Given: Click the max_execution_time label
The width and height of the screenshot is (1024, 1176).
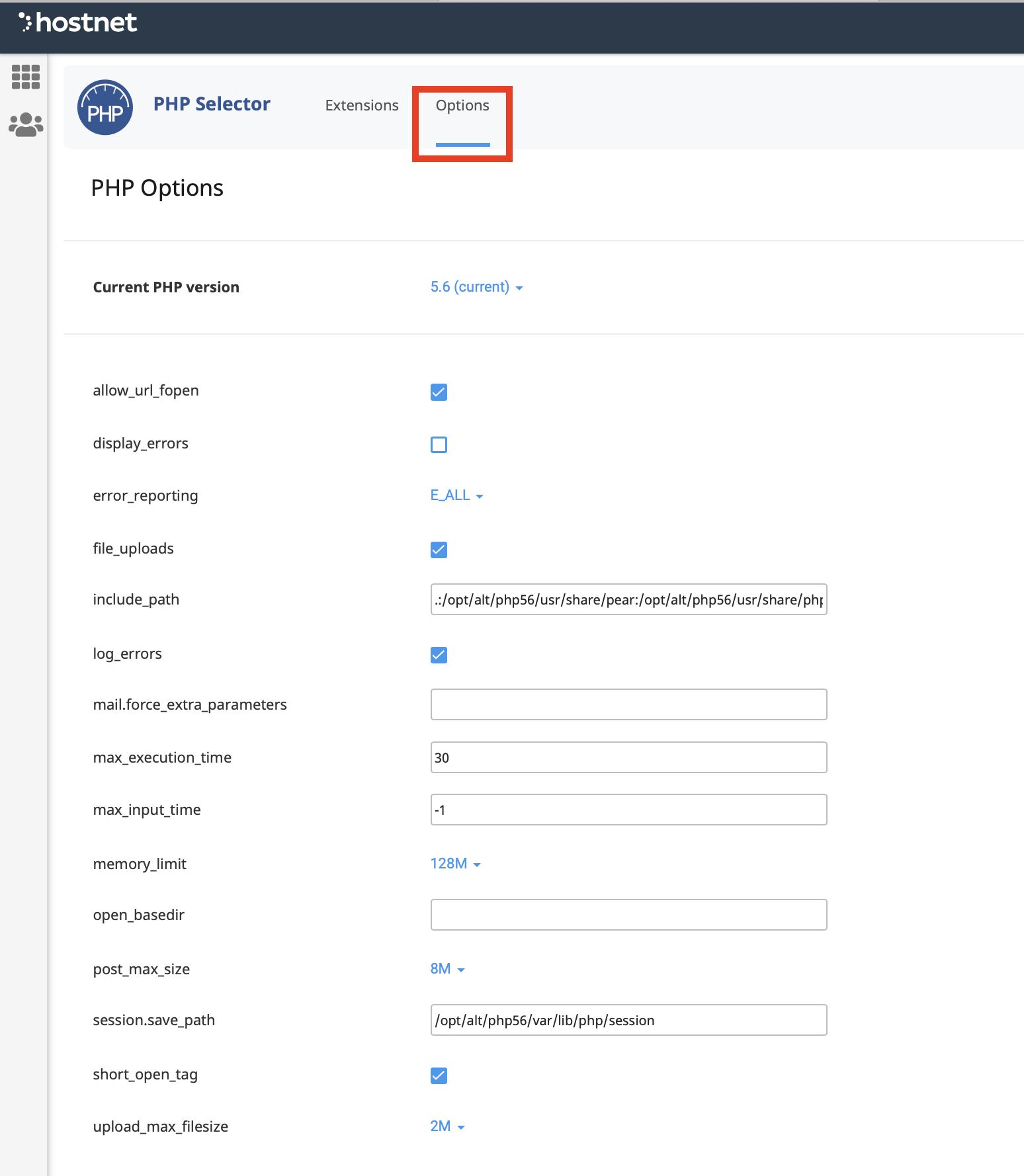Looking at the screenshot, I should (x=162, y=758).
